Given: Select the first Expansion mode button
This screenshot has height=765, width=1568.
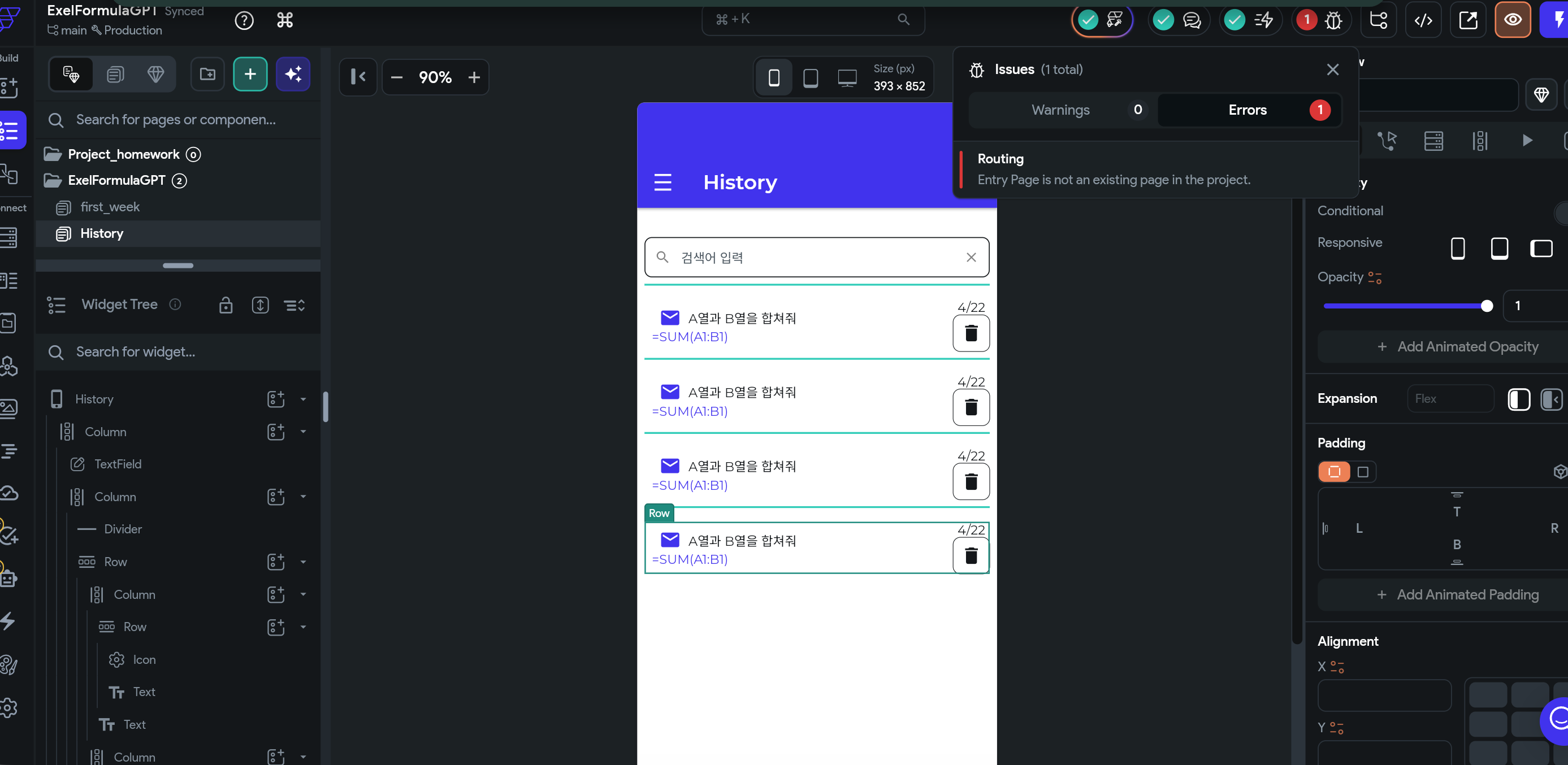Looking at the screenshot, I should 1518,399.
